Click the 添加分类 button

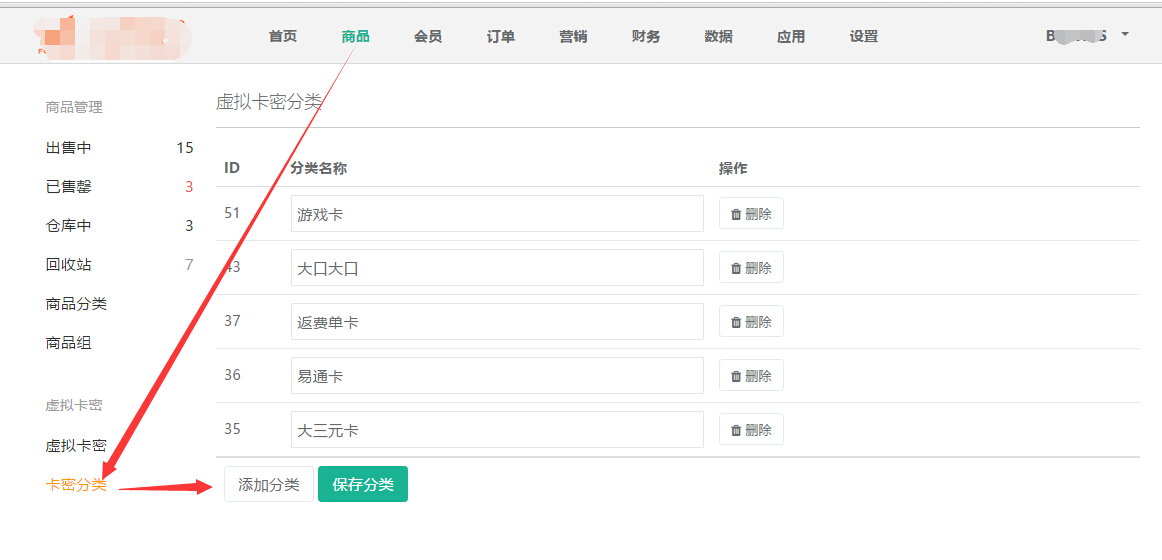pos(268,485)
